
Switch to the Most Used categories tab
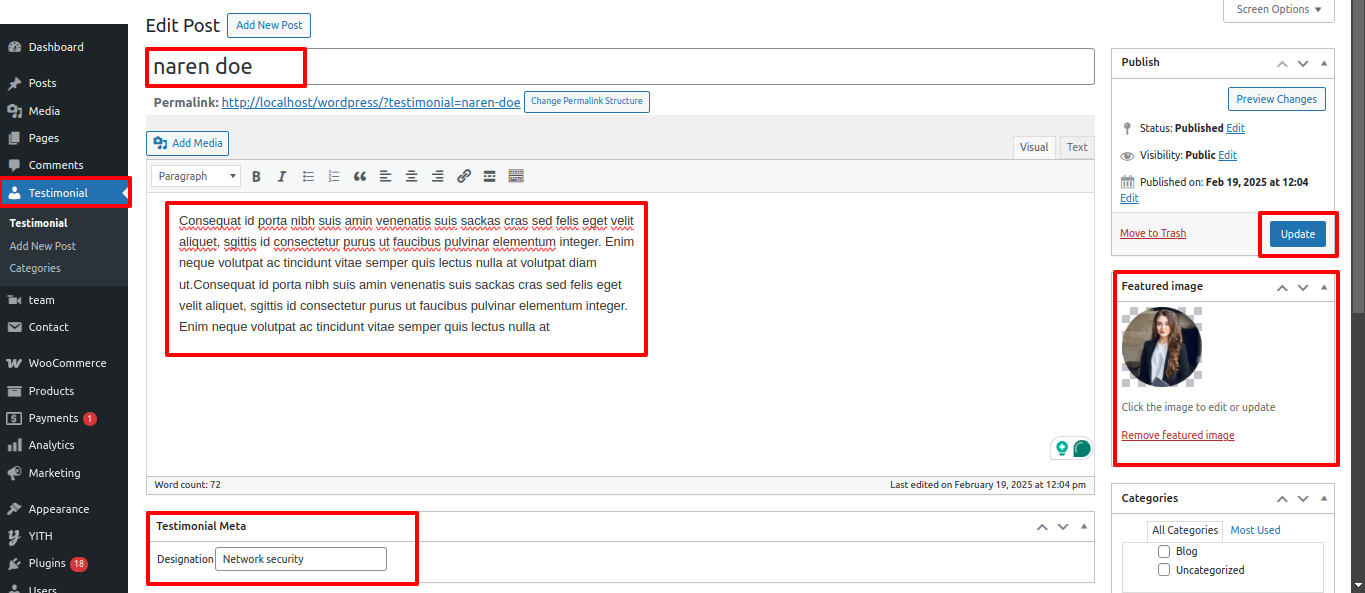(1255, 530)
